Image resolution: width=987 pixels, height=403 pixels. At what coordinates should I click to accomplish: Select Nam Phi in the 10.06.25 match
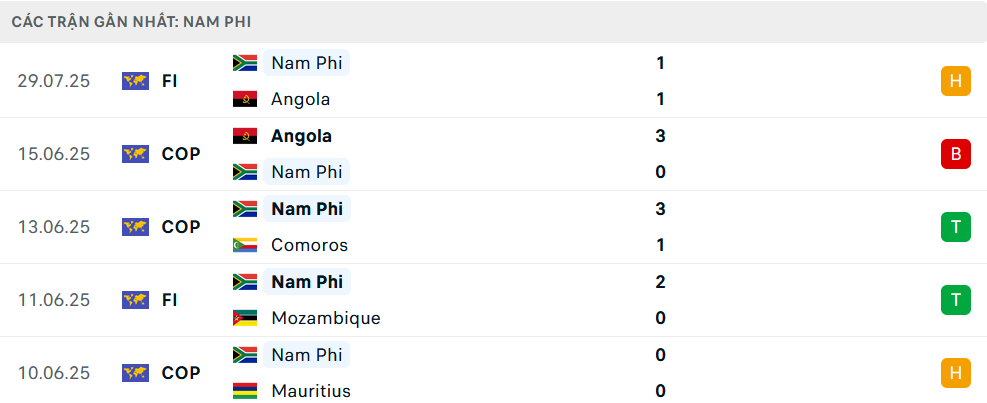click(307, 355)
